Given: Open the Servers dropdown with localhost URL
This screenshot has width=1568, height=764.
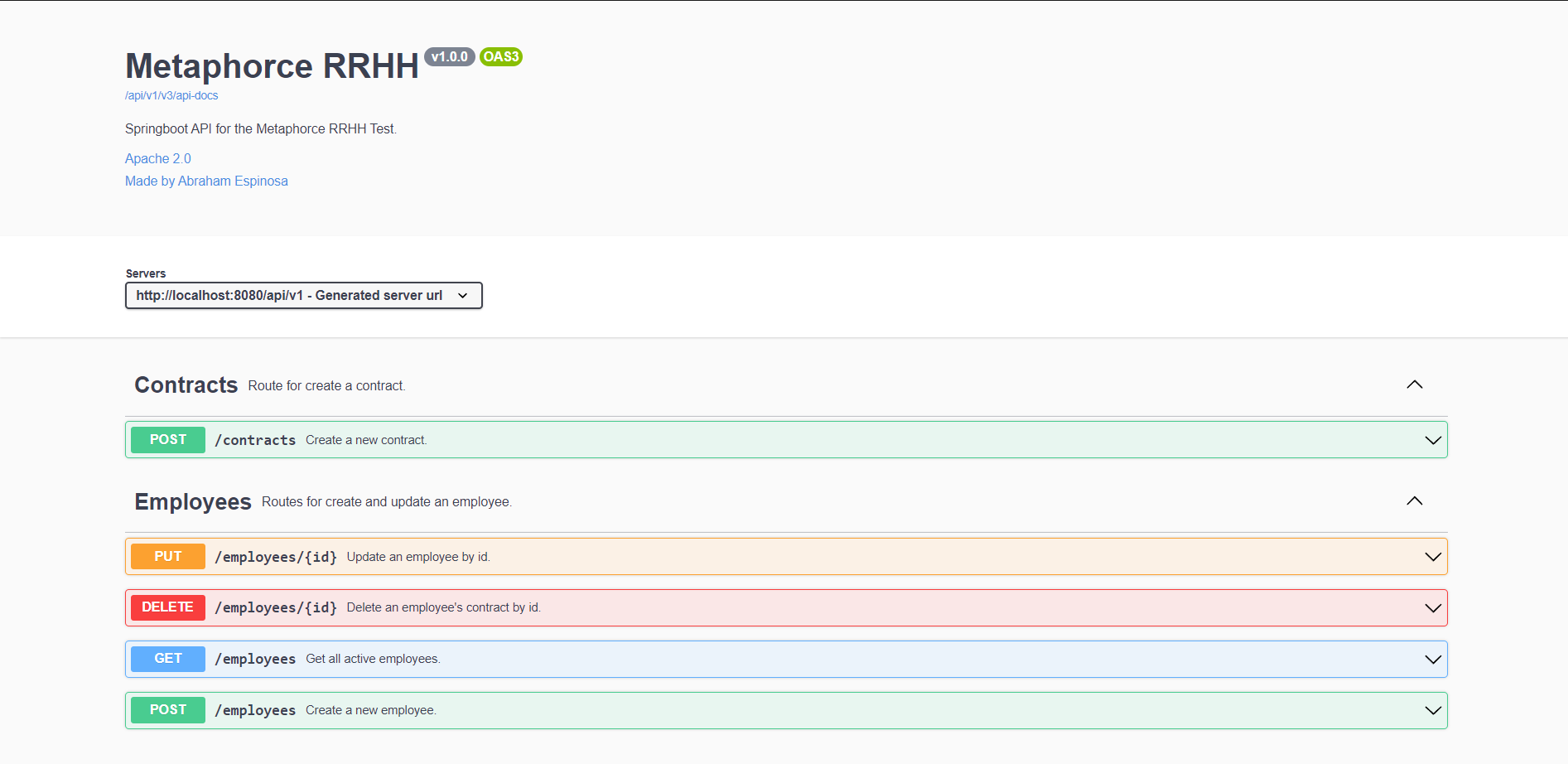Looking at the screenshot, I should coord(304,295).
